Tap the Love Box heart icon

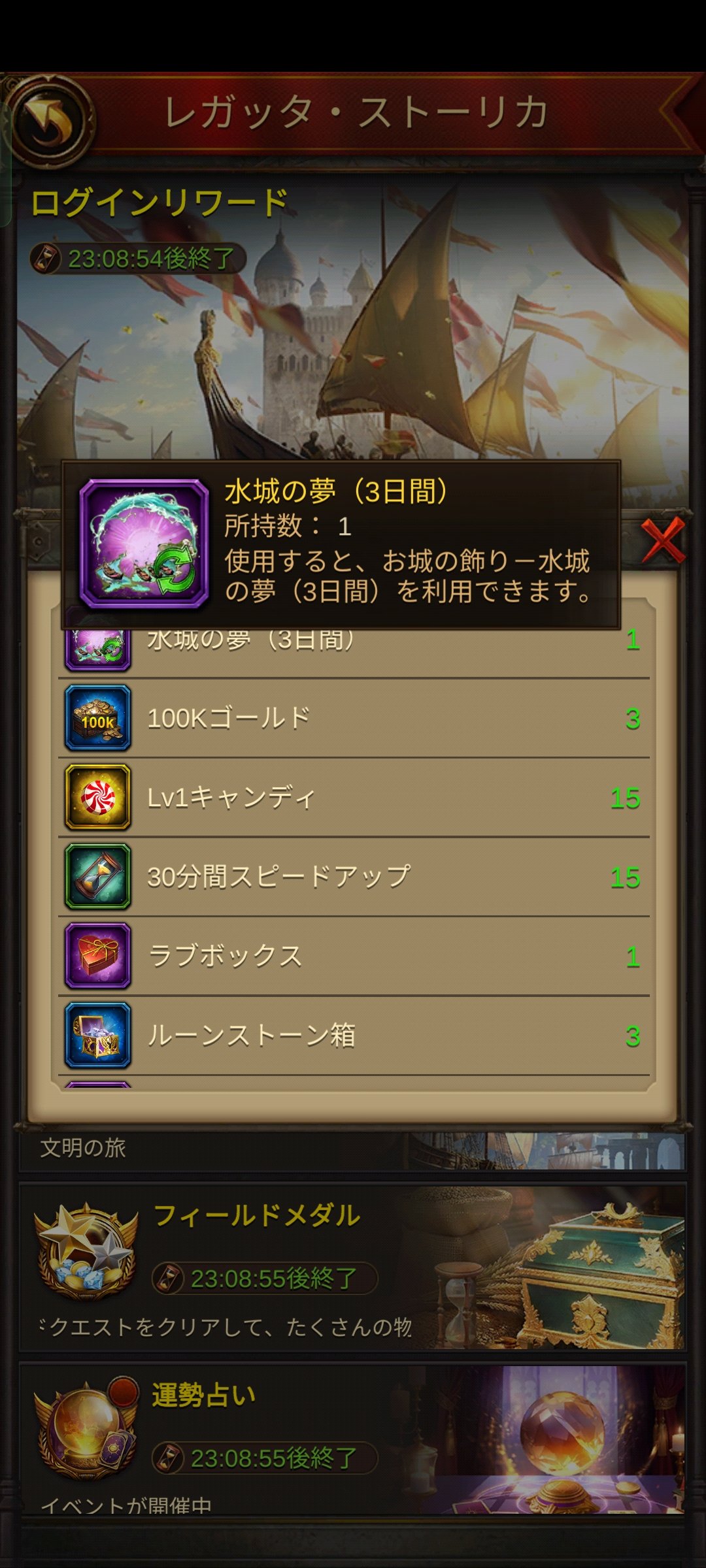98,956
